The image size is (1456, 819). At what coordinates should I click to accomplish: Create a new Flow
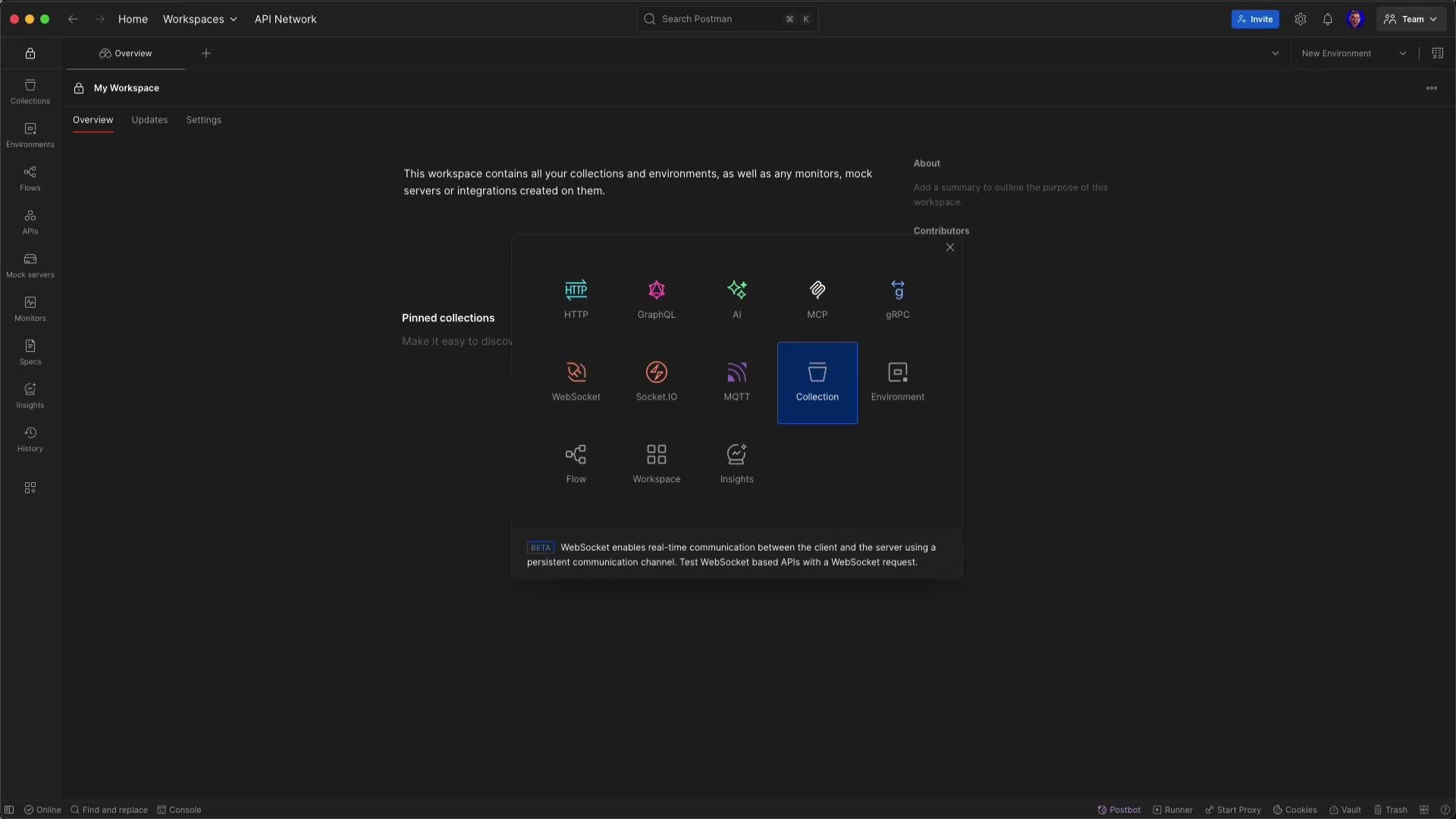576,464
